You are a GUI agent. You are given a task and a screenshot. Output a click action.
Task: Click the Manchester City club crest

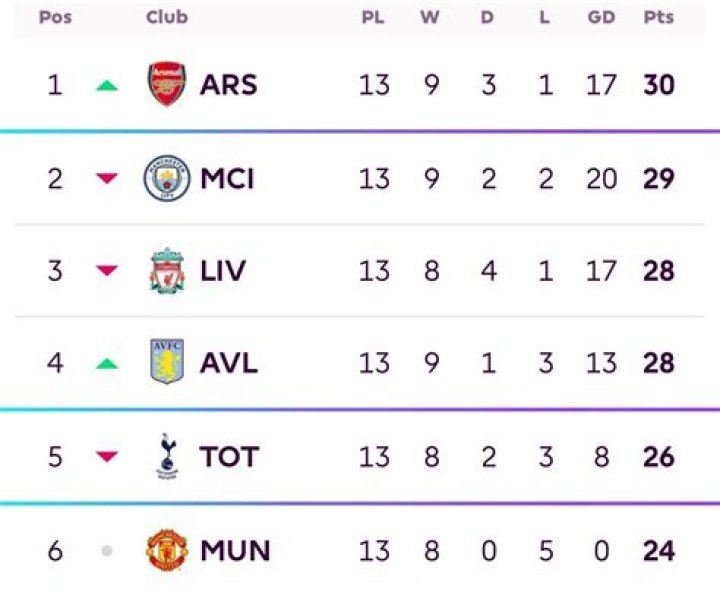(x=166, y=179)
